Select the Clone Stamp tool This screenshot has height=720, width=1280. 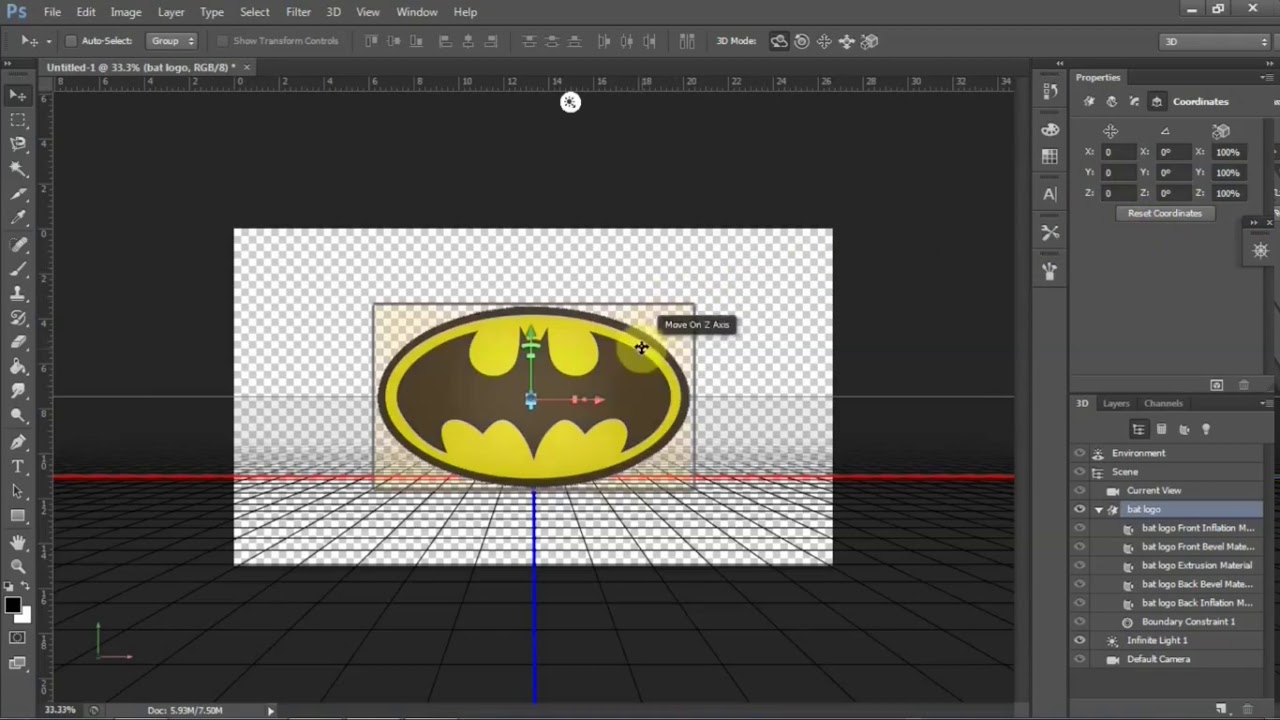[x=18, y=293]
